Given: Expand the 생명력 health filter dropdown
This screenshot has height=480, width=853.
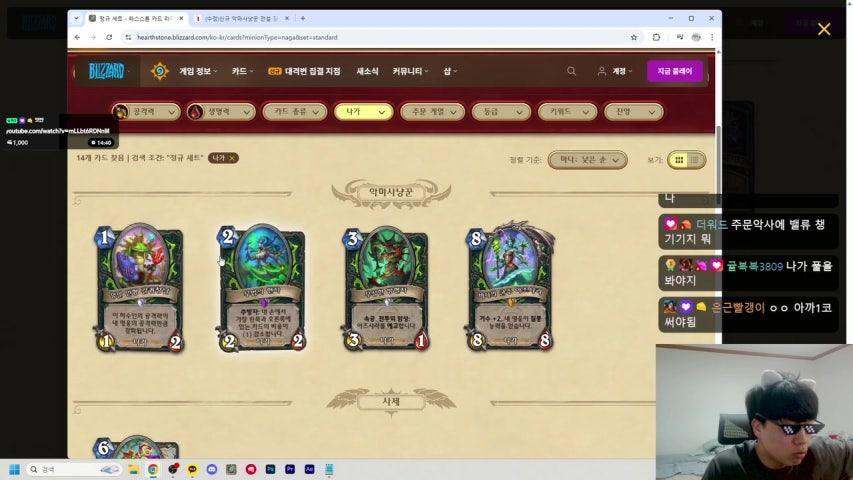Looking at the screenshot, I should (221, 112).
